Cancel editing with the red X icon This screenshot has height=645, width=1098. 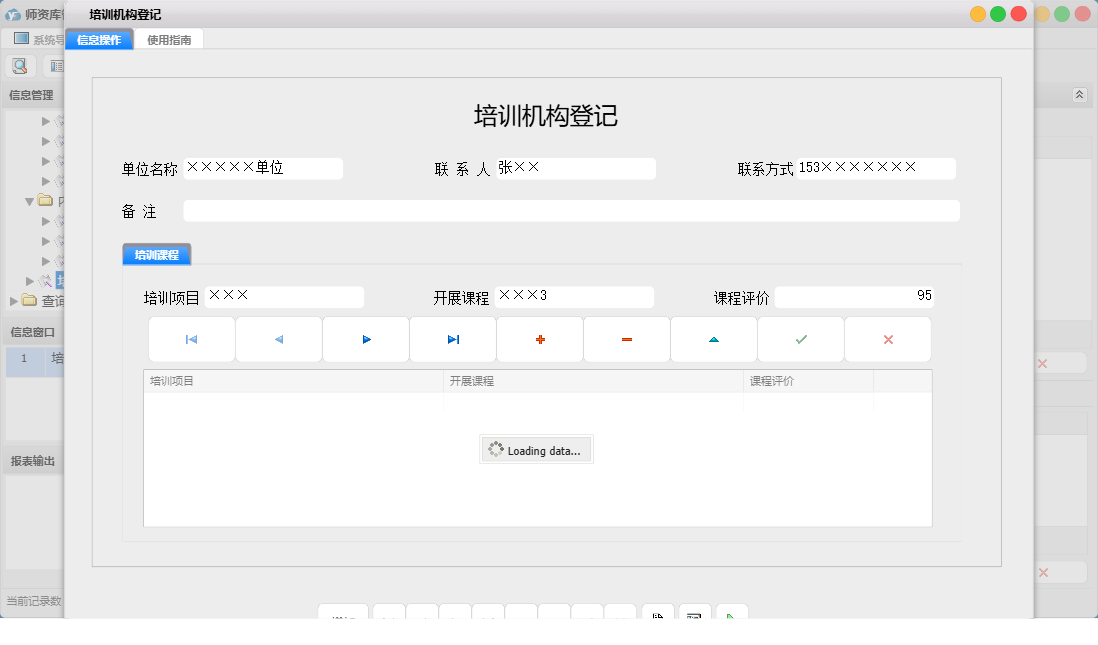887,339
